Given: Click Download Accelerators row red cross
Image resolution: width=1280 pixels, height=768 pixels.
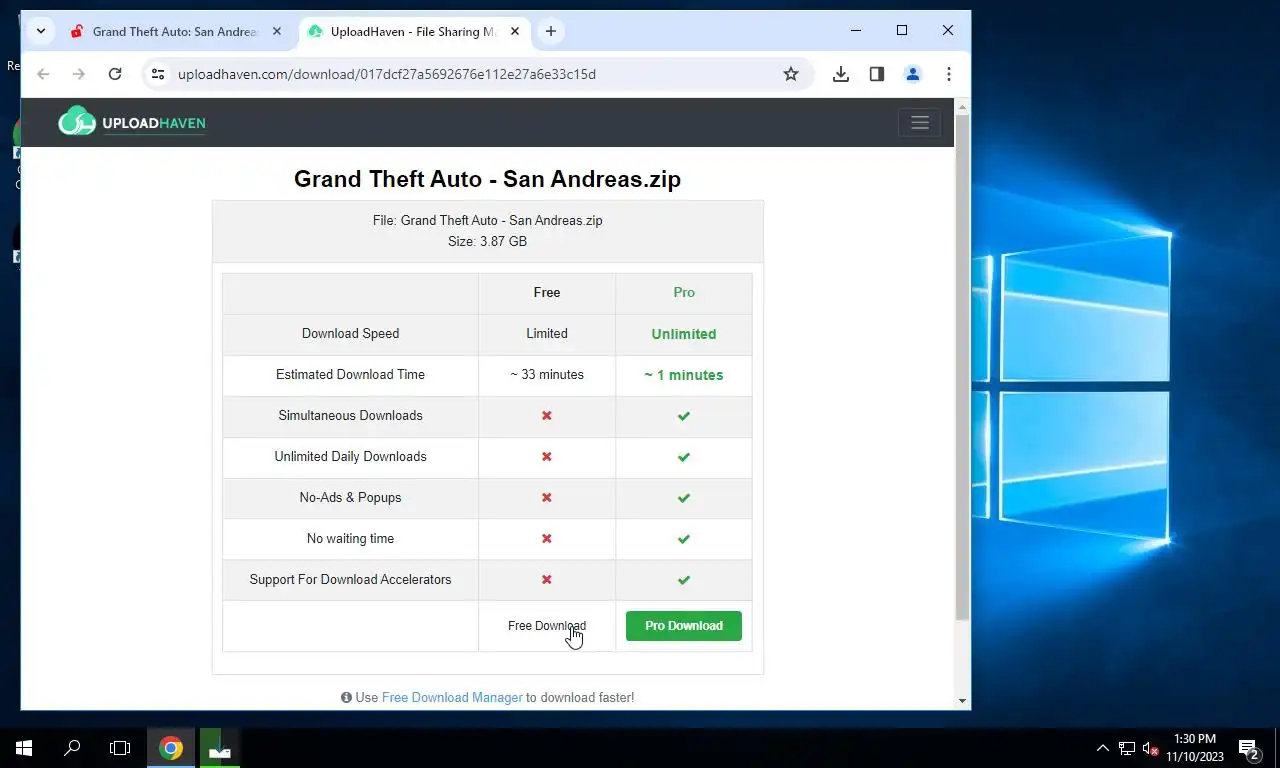Looking at the screenshot, I should click(547, 579).
